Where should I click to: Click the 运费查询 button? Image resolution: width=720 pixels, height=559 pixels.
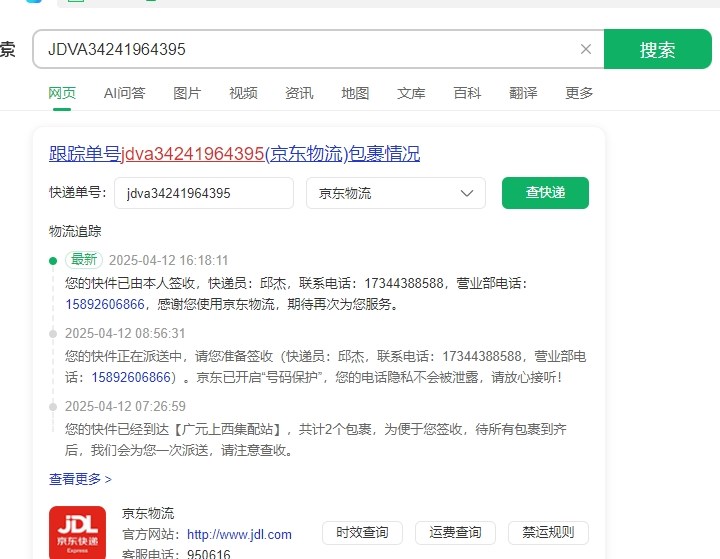click(x=455, y=533)
